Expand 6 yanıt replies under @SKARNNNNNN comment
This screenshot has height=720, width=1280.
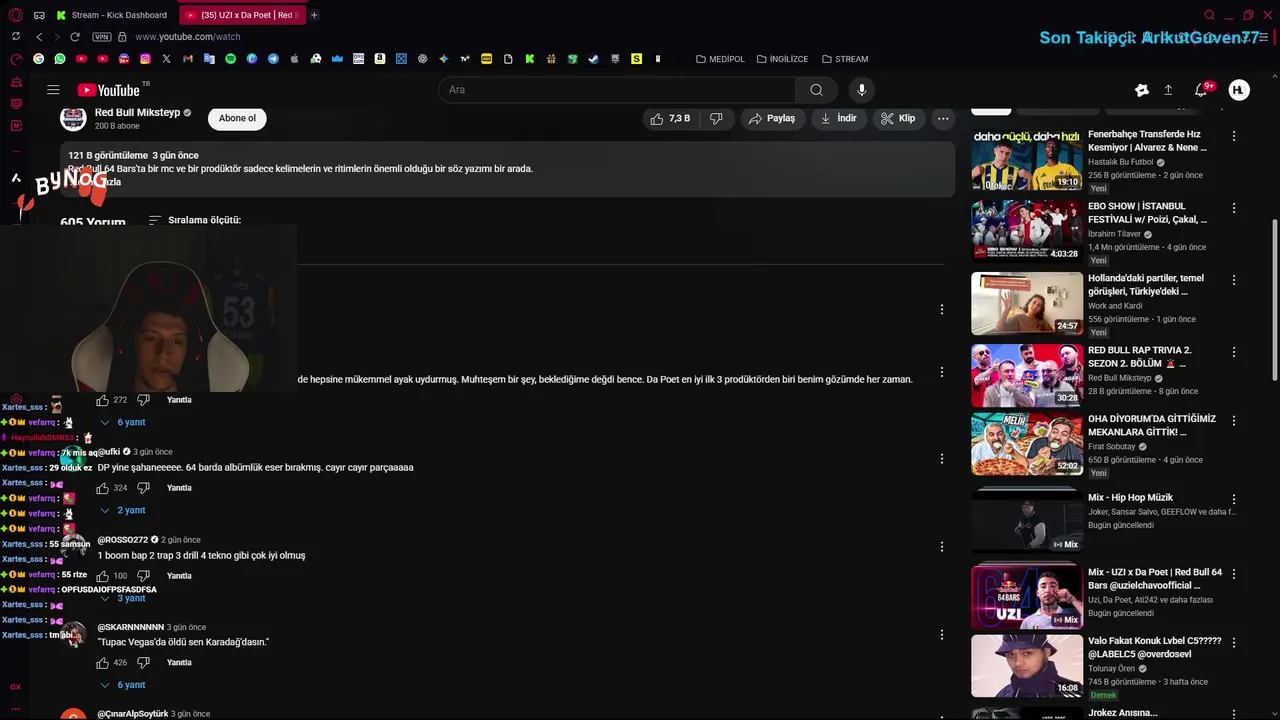(x=123, y=685)
